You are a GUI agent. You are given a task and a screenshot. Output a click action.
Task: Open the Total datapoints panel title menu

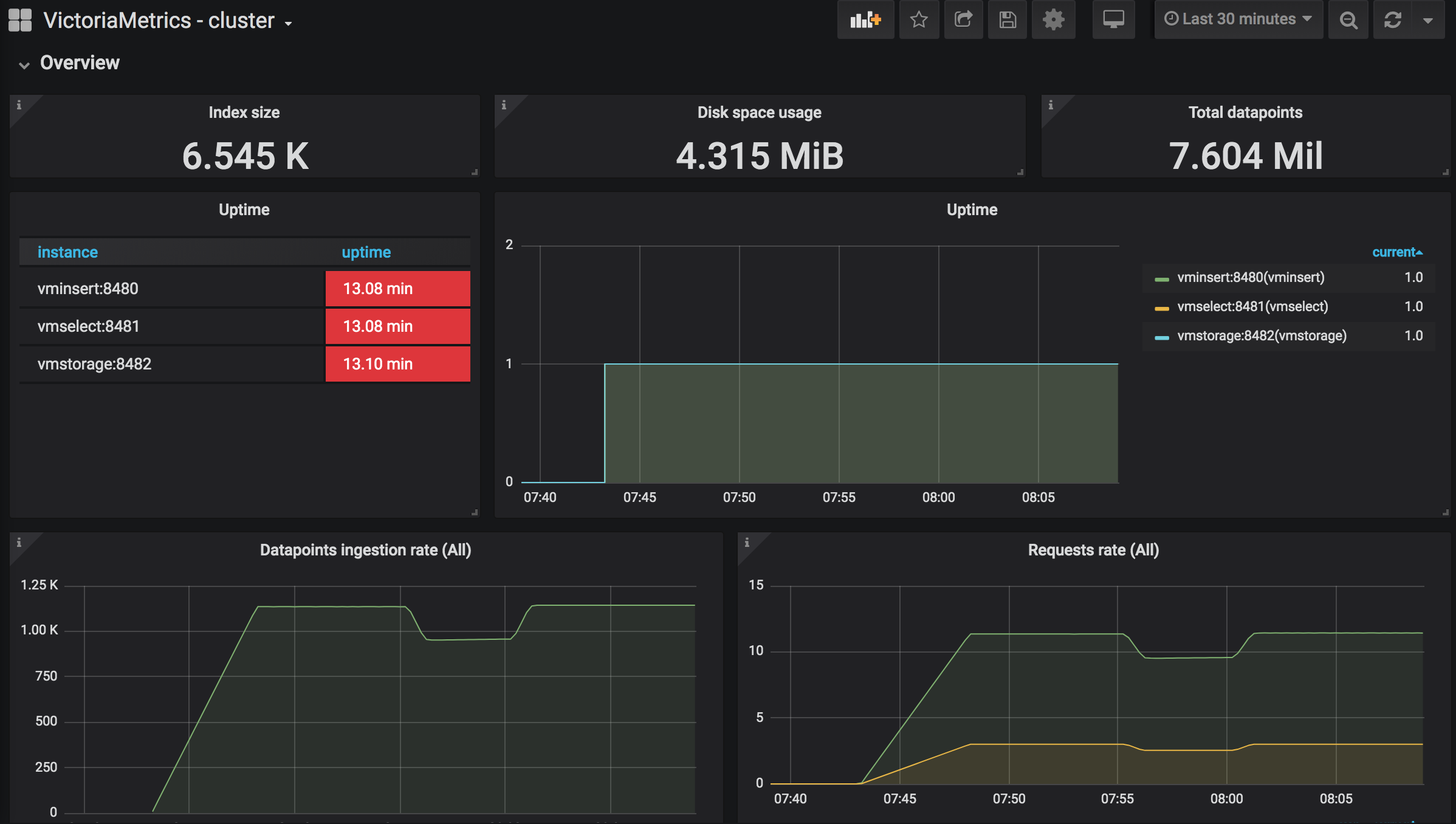coord(1246,112)
